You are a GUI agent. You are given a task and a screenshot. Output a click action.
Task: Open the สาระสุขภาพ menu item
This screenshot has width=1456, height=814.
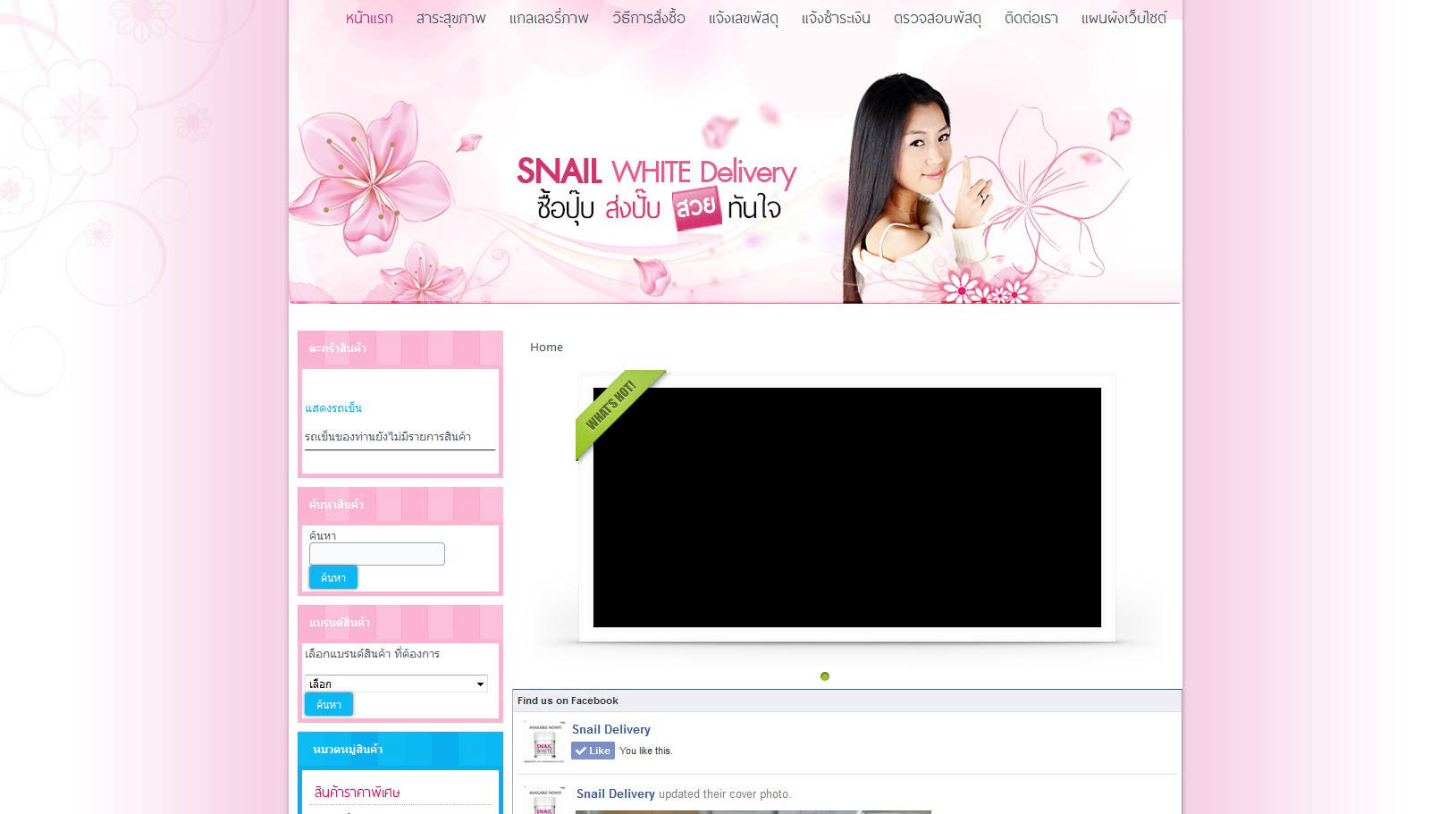[x=450, y=18]
